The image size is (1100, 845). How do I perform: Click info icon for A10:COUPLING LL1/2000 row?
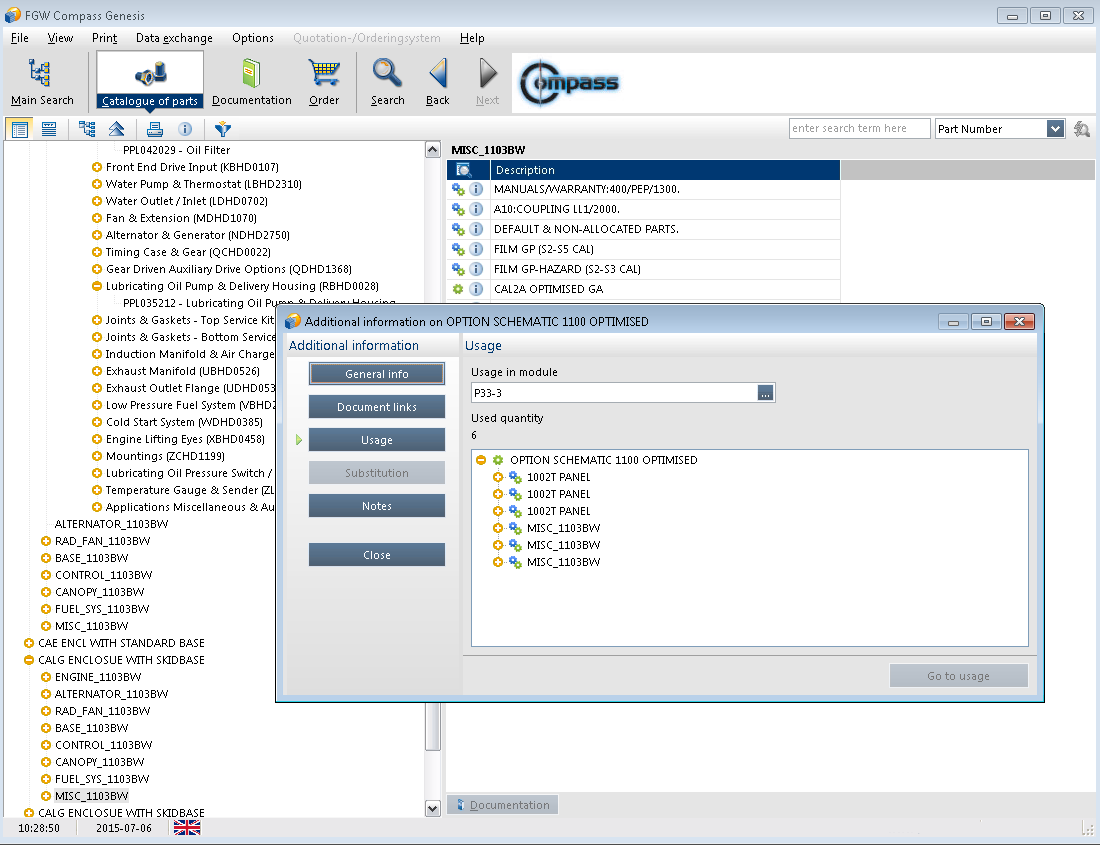(x=476, y=209)
